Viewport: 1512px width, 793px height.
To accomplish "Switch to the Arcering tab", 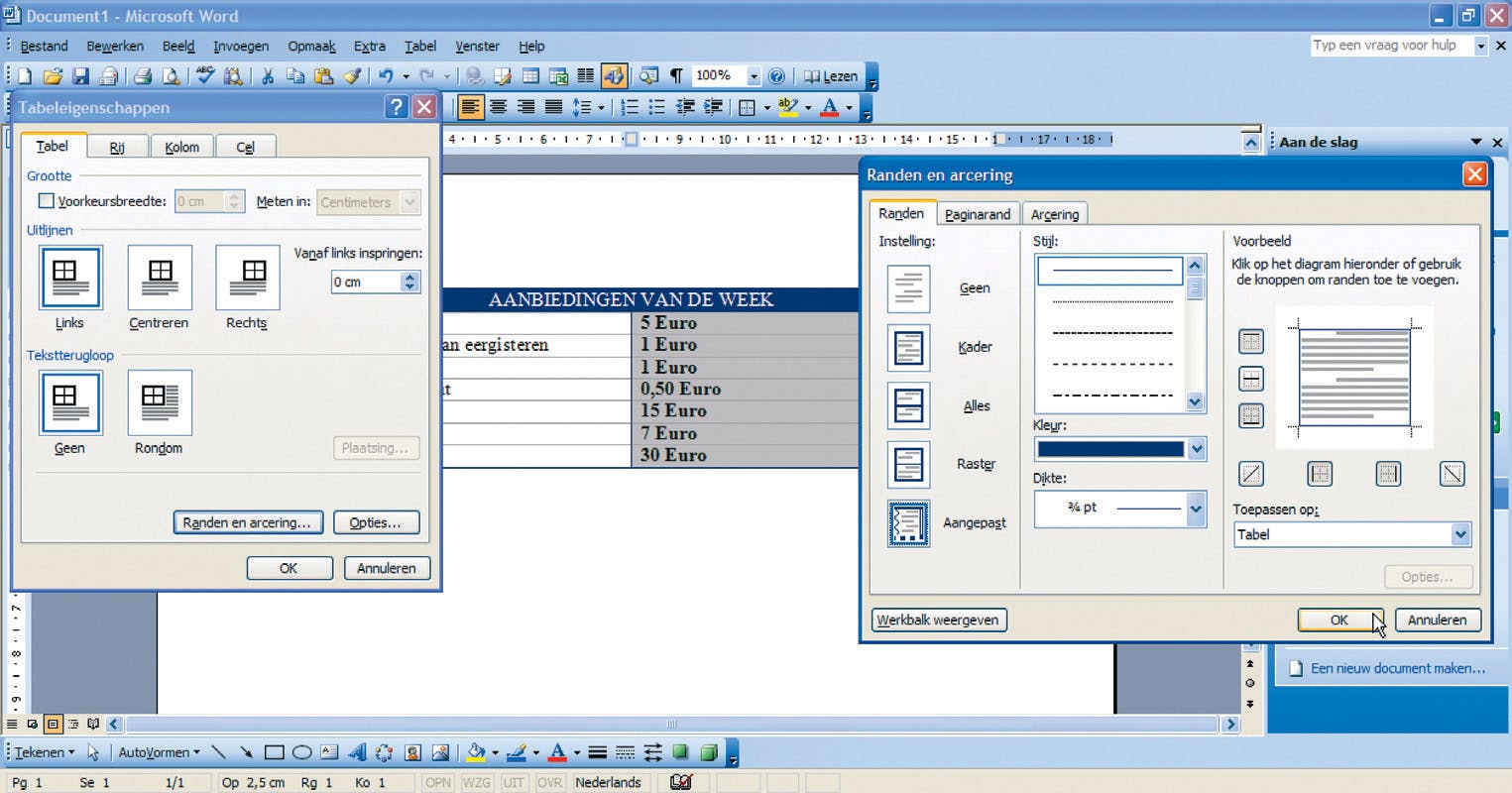I will [x=1054, y=214].
